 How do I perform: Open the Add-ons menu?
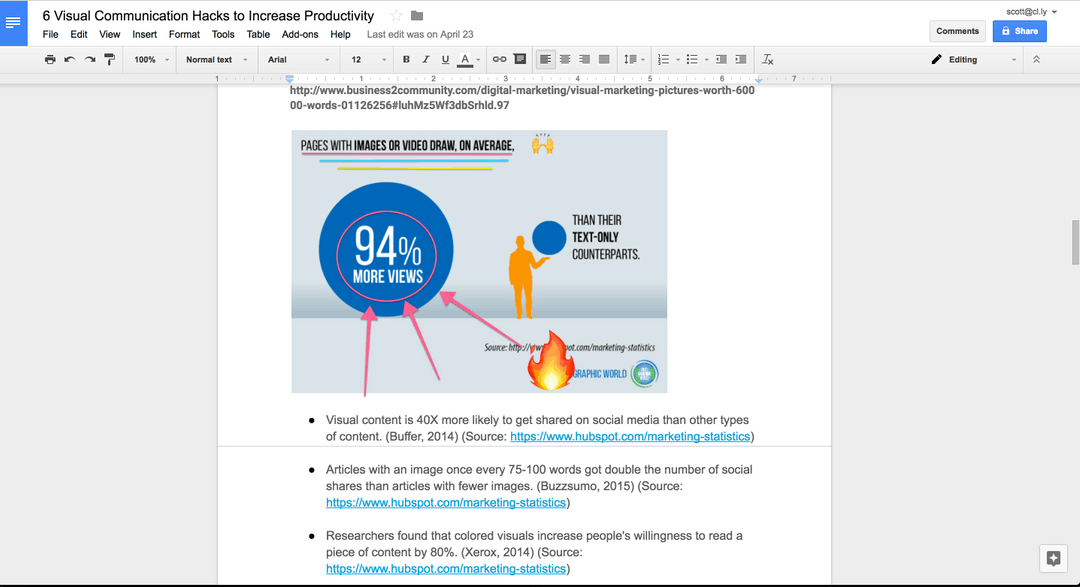[300, 34]
